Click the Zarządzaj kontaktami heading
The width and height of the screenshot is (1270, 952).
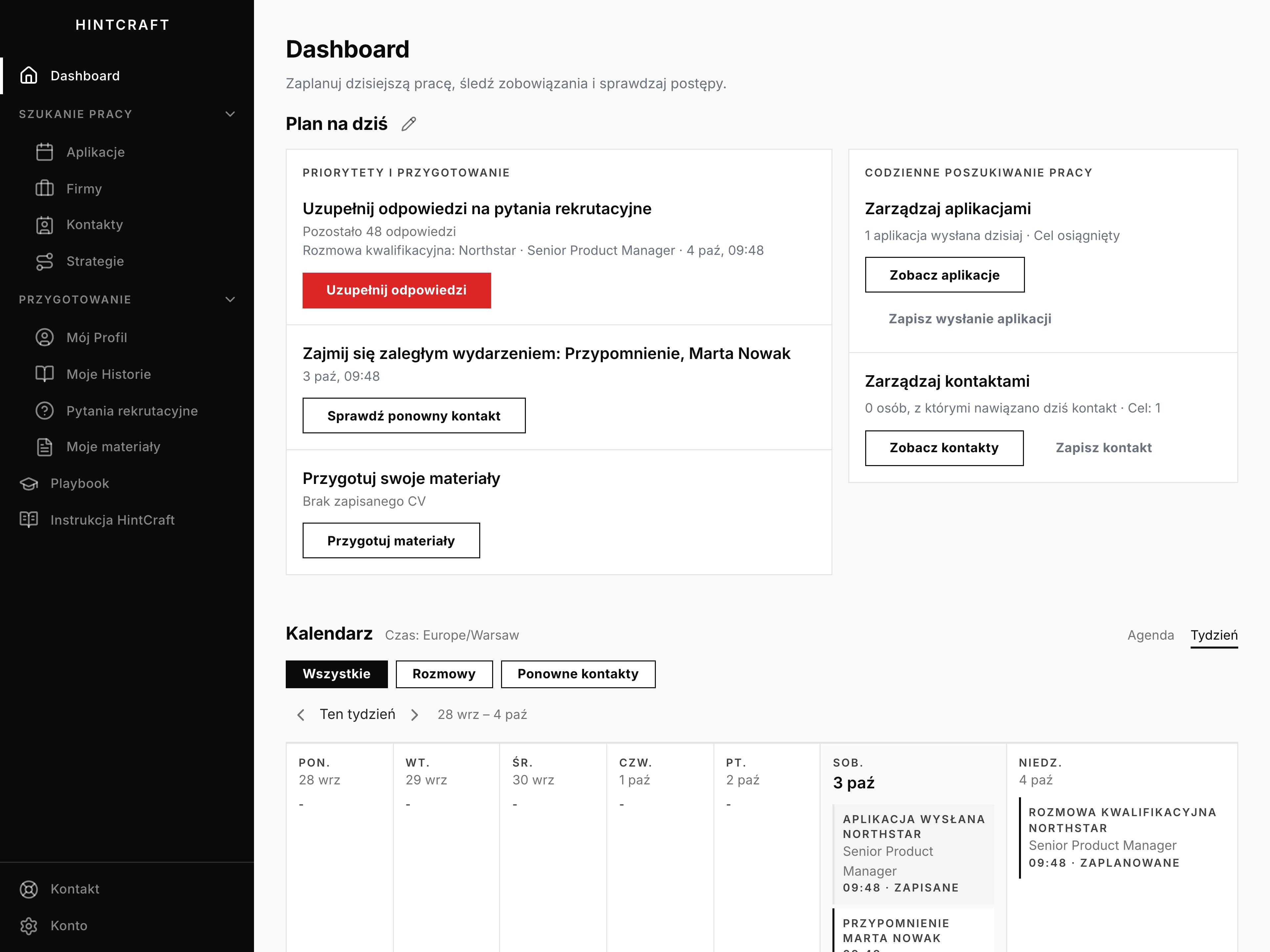point(947,381)
